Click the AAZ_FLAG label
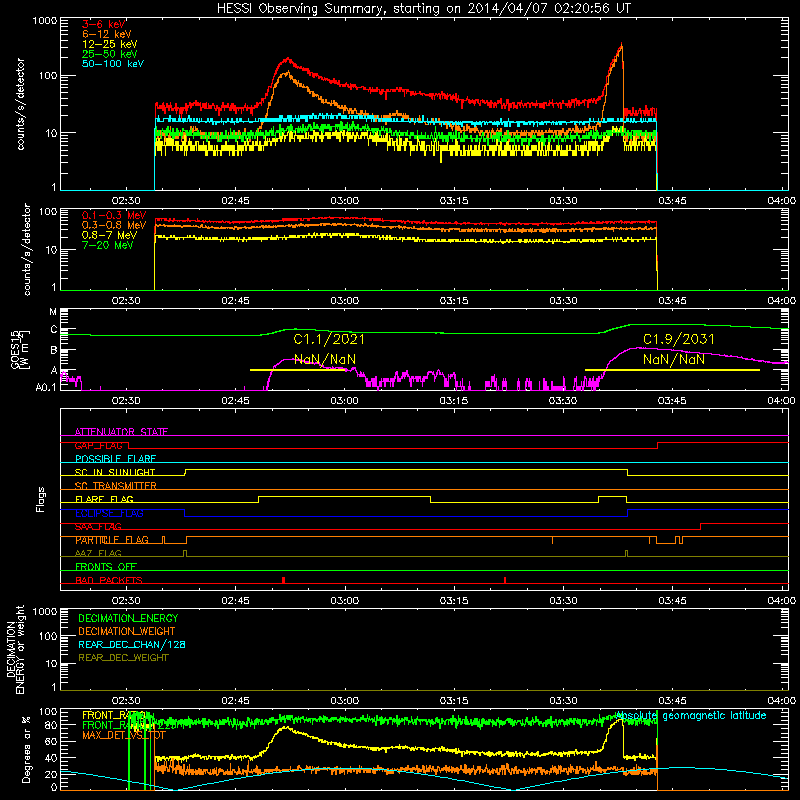Image resolution: width=800 pixels, height=800 pixels. (x=98, y=553)
